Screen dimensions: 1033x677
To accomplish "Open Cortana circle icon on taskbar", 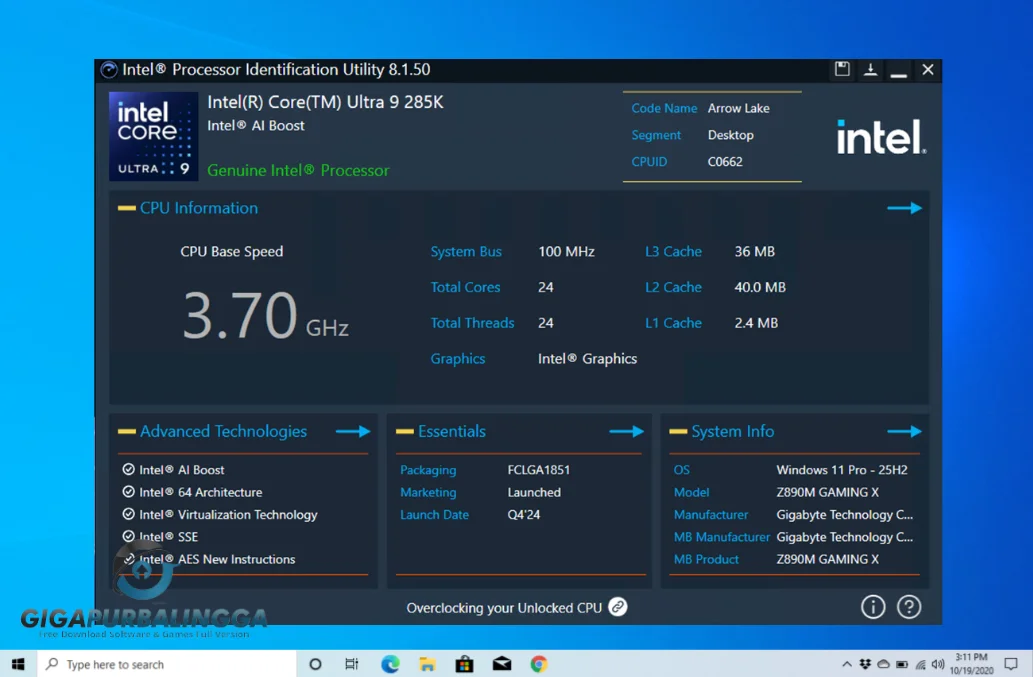I will (x=315, y=664).
